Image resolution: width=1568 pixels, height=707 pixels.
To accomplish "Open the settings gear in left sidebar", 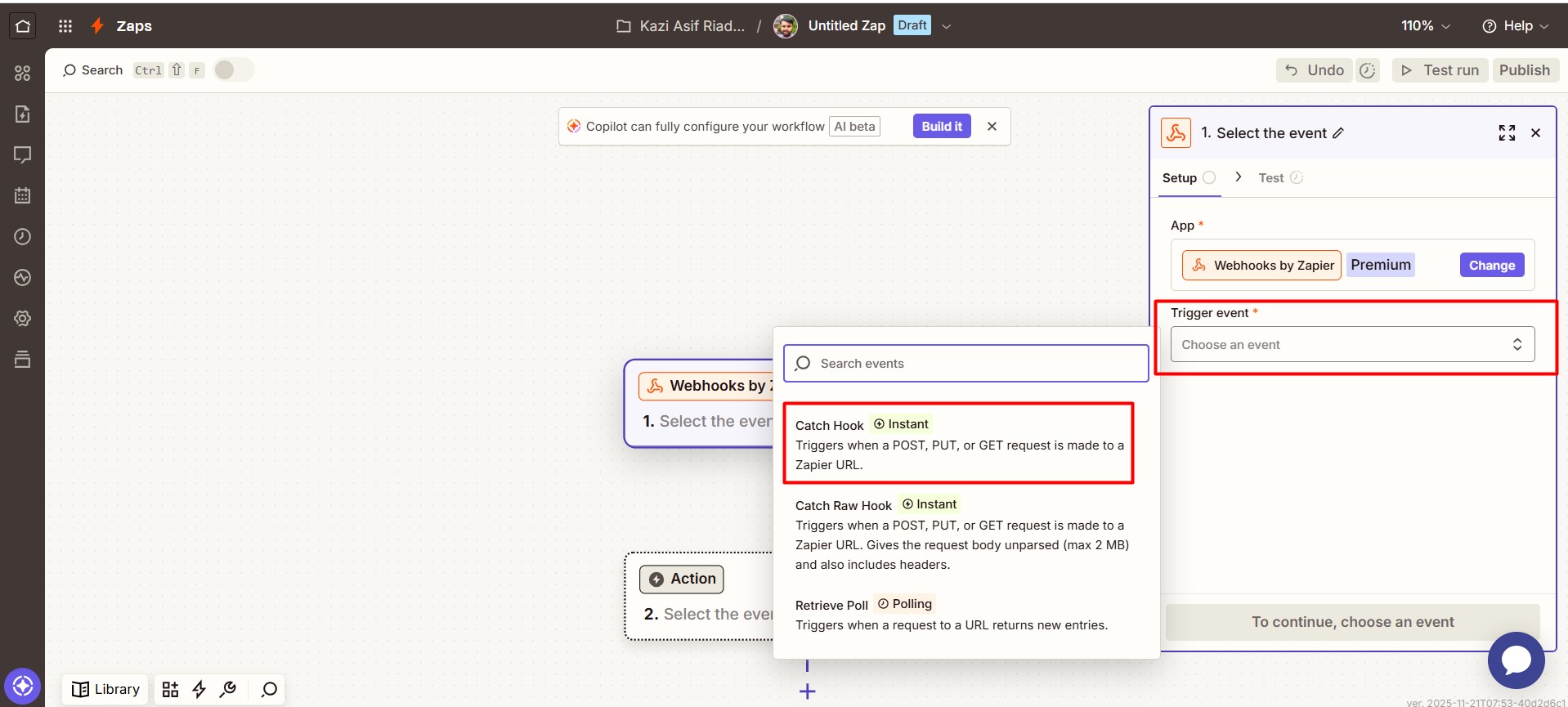I will (x=23, y=318).
